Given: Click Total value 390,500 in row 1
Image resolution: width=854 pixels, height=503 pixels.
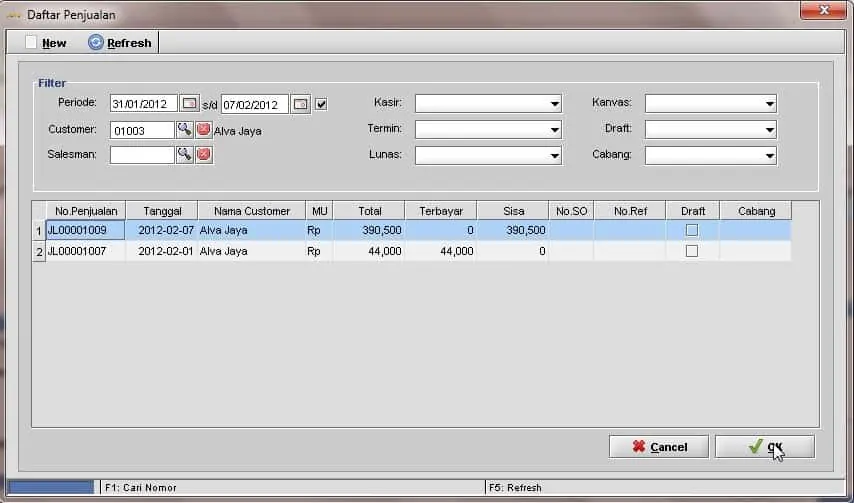Looking at the screenshot, I should pos(369,230).
